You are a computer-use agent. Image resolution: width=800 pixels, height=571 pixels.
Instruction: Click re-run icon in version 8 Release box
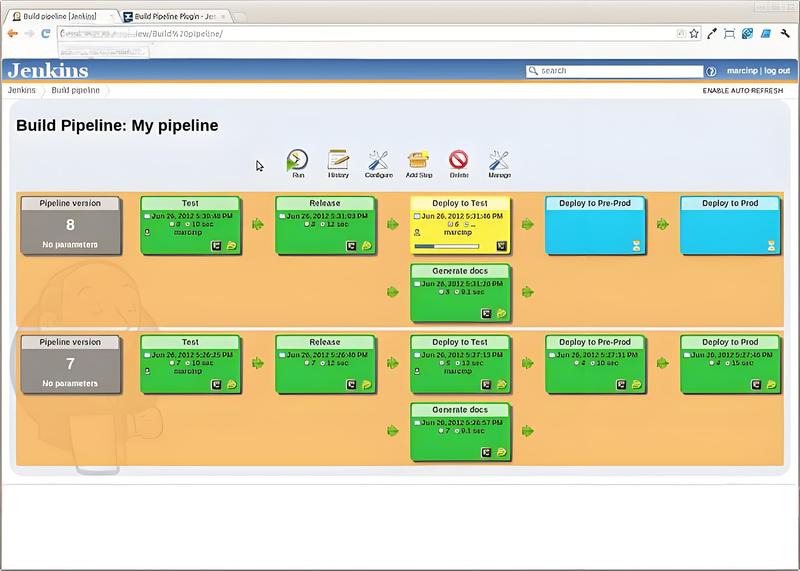pyautogui.click(x=367, y=246)
